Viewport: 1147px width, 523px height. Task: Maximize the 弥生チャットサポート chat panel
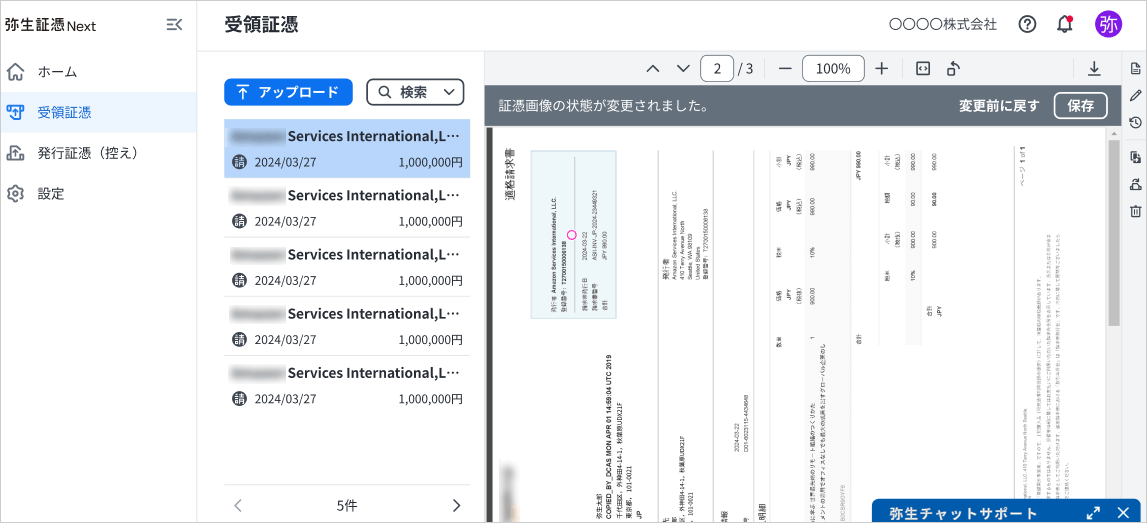[1093, 512]
